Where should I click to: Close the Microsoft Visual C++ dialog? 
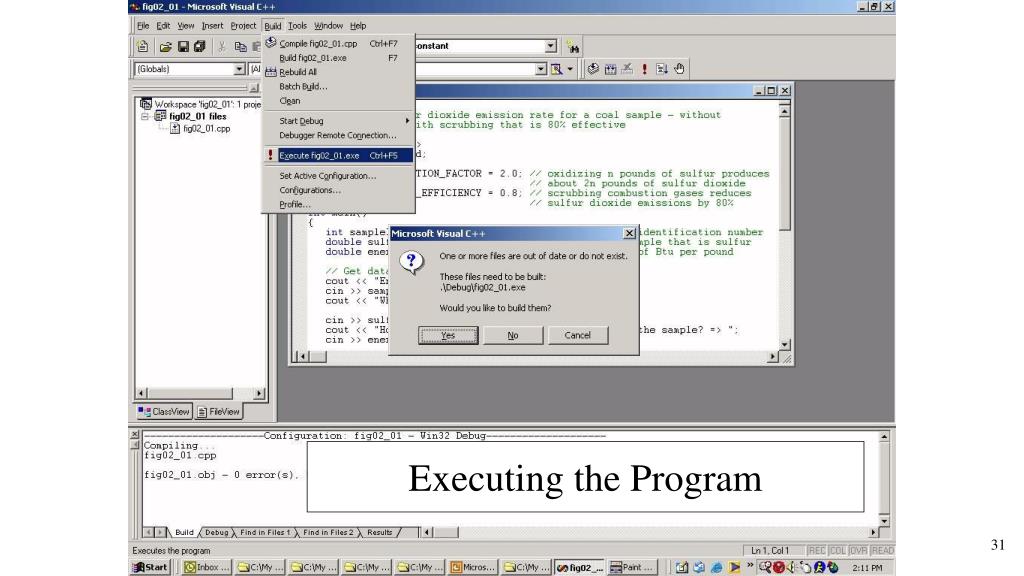(629, 233)
